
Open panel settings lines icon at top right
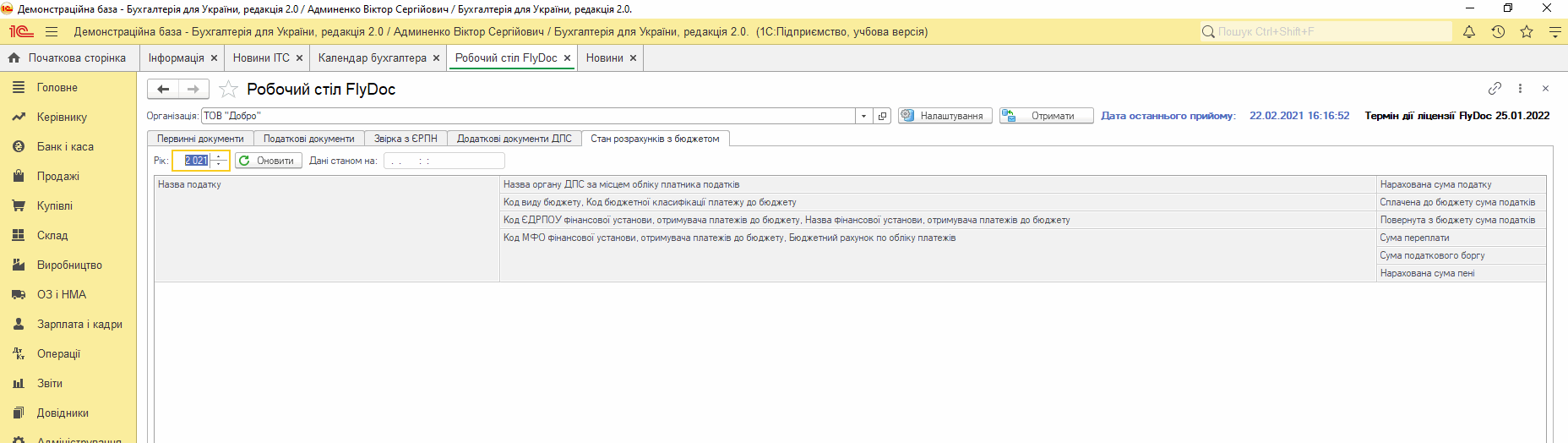click(1554, 32)
